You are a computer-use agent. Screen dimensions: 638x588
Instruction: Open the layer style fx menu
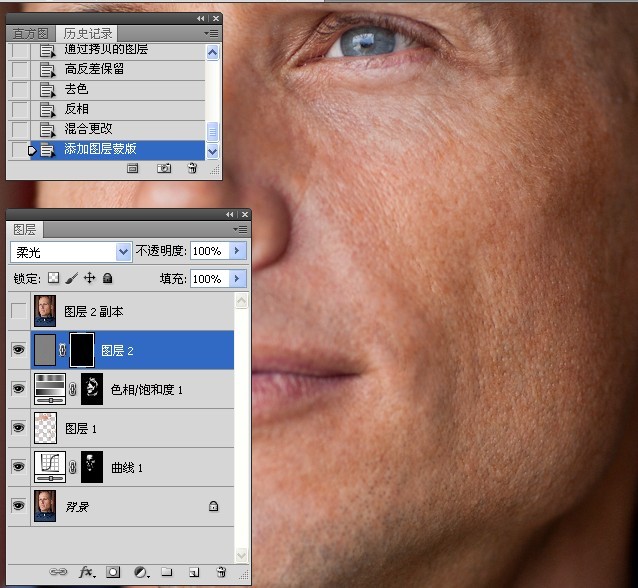pos(87,572)
